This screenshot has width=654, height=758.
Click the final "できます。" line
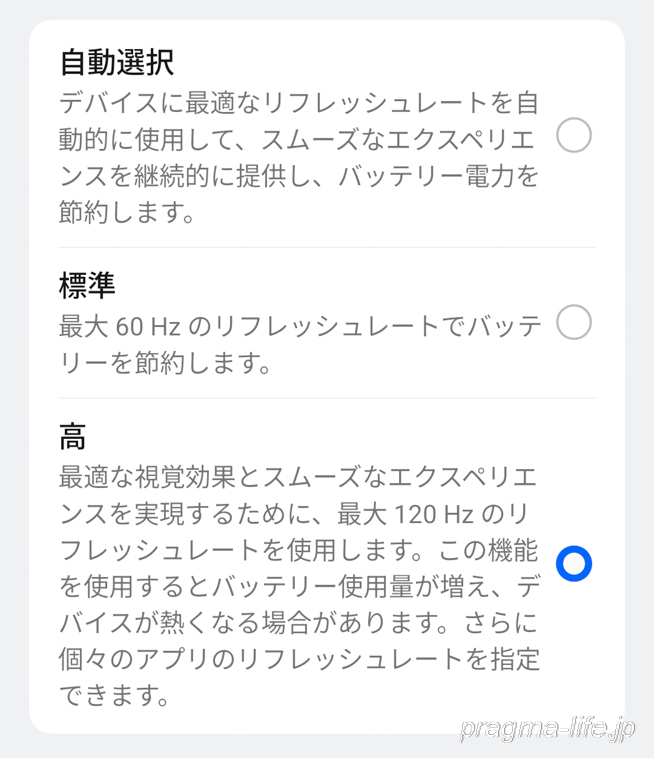tap(111, 693)
